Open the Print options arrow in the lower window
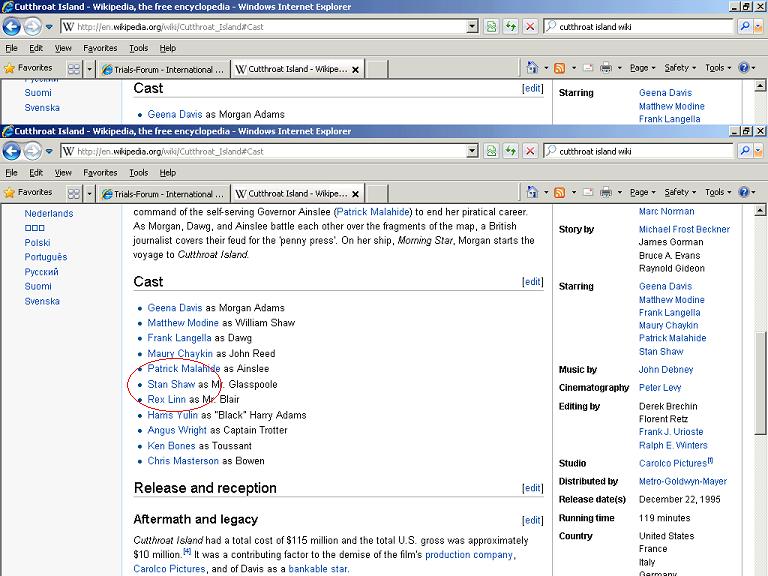 click(x=619, y=192)
